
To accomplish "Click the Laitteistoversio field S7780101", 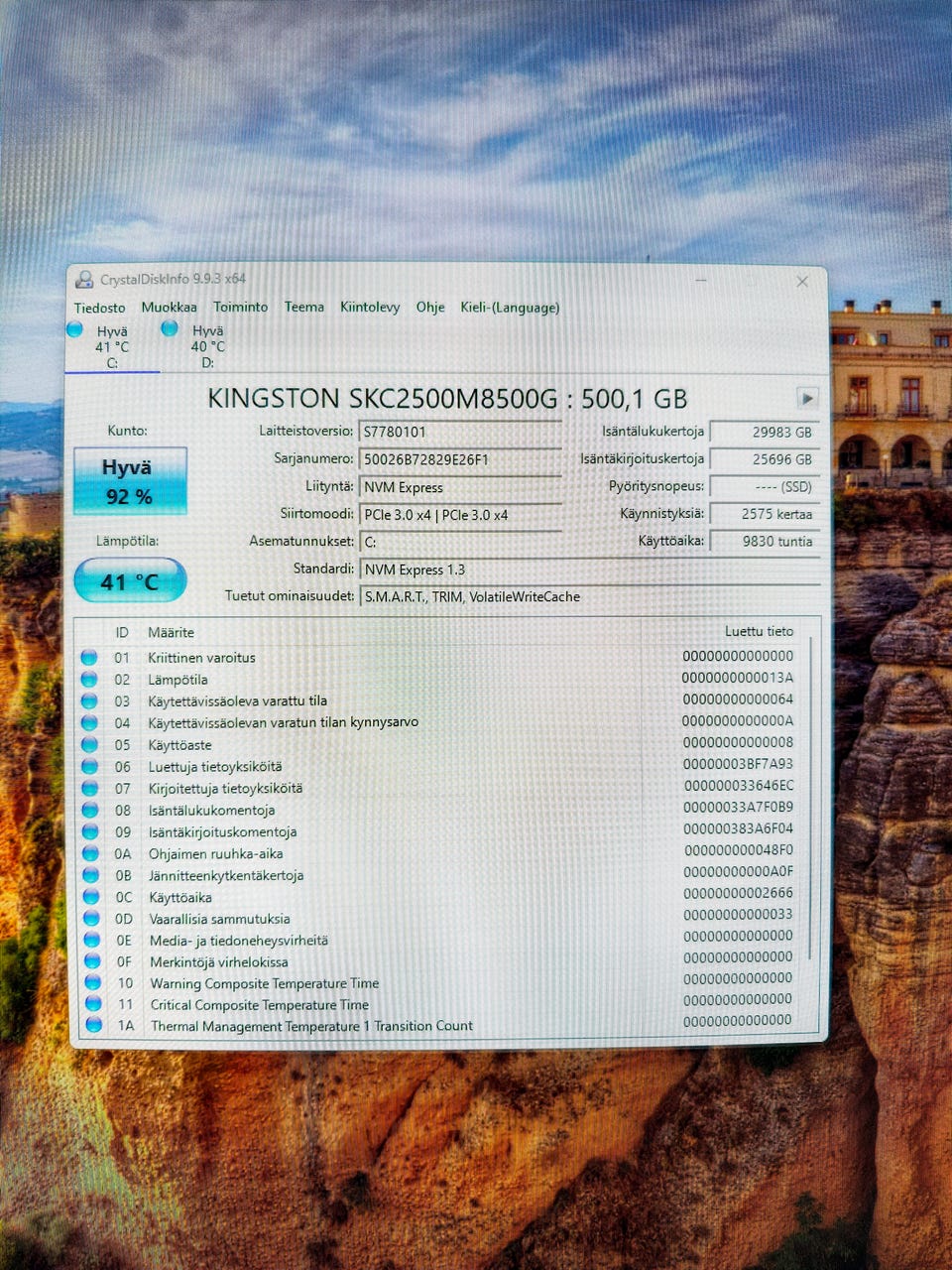I will 460,432.
